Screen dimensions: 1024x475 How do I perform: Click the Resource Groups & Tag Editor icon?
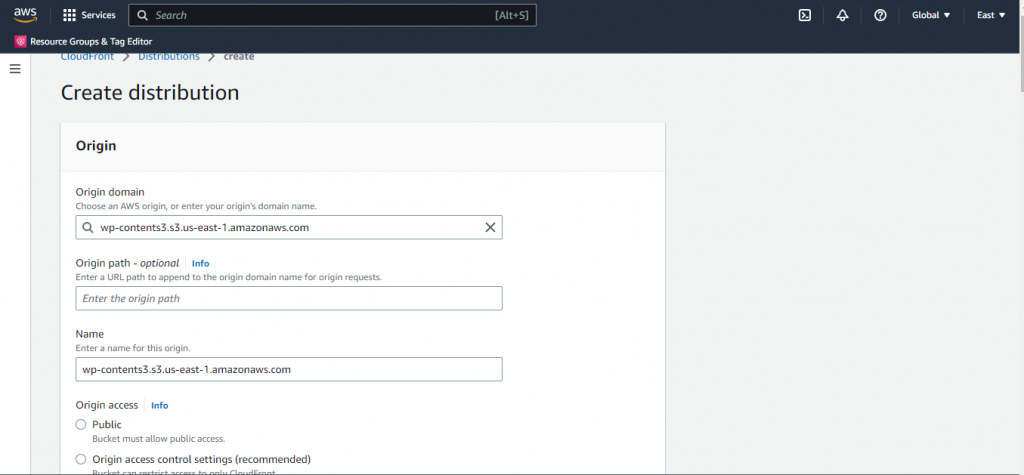(20, 41)
